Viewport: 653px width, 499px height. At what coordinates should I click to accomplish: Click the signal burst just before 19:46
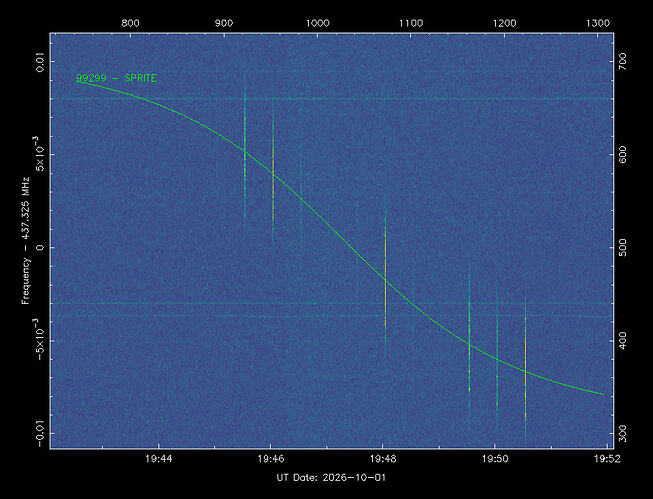pos(245,156)
